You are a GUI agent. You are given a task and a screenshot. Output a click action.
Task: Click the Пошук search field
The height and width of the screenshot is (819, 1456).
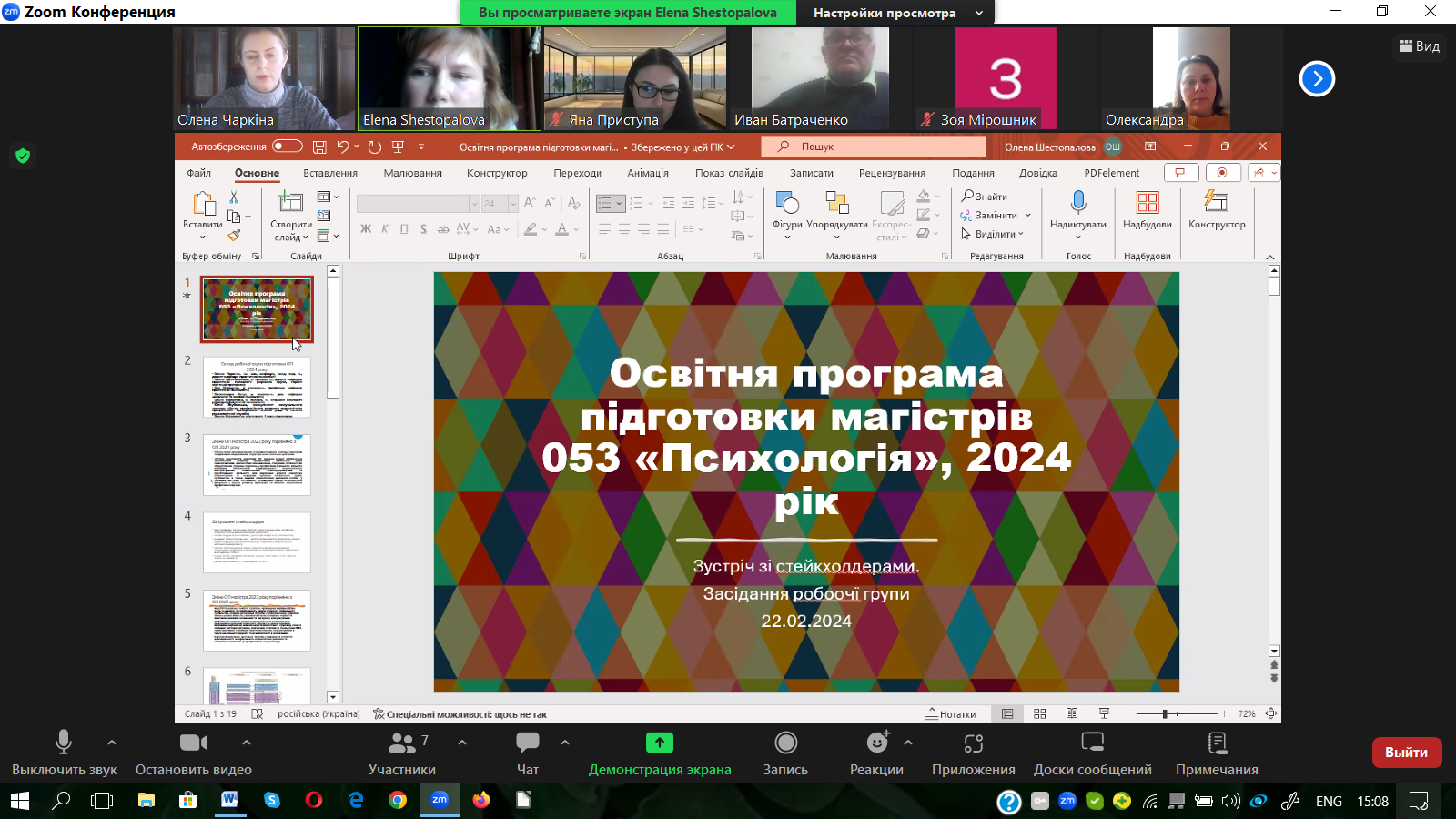point(873,147)
